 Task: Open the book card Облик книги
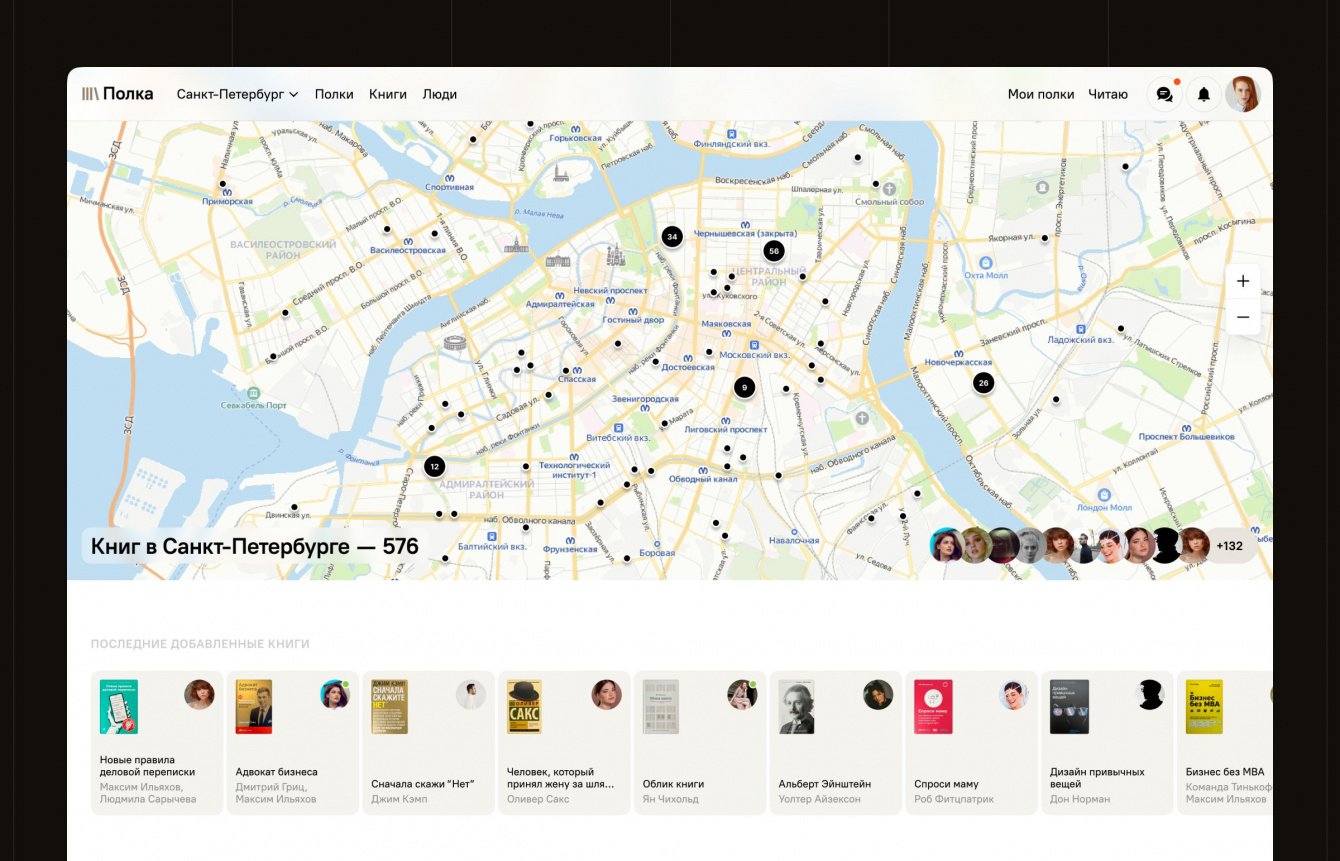pyautogui.click(x=700, y=743)
